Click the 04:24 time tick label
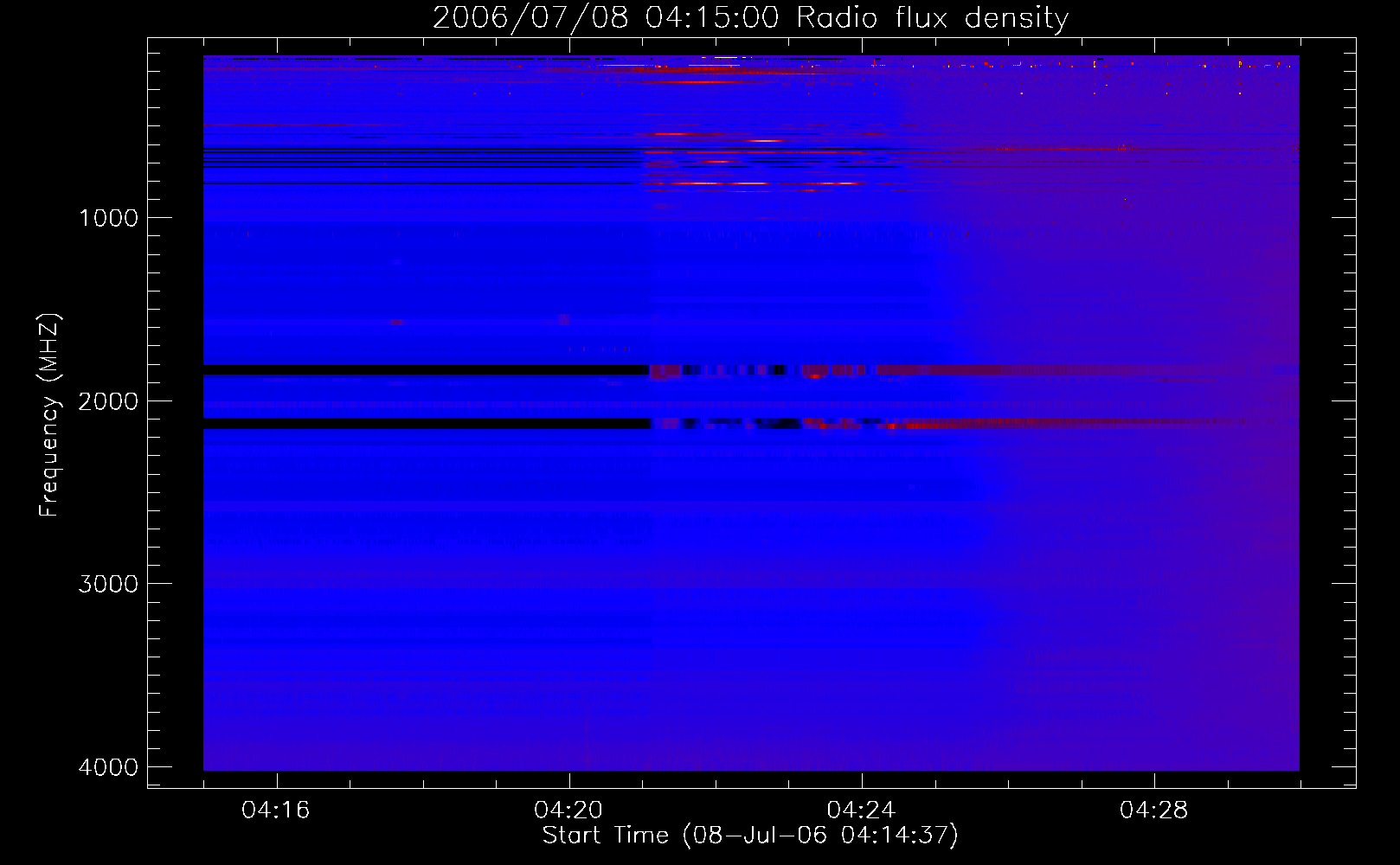The height and width of the screenshot is (865, 1400). 861,810
